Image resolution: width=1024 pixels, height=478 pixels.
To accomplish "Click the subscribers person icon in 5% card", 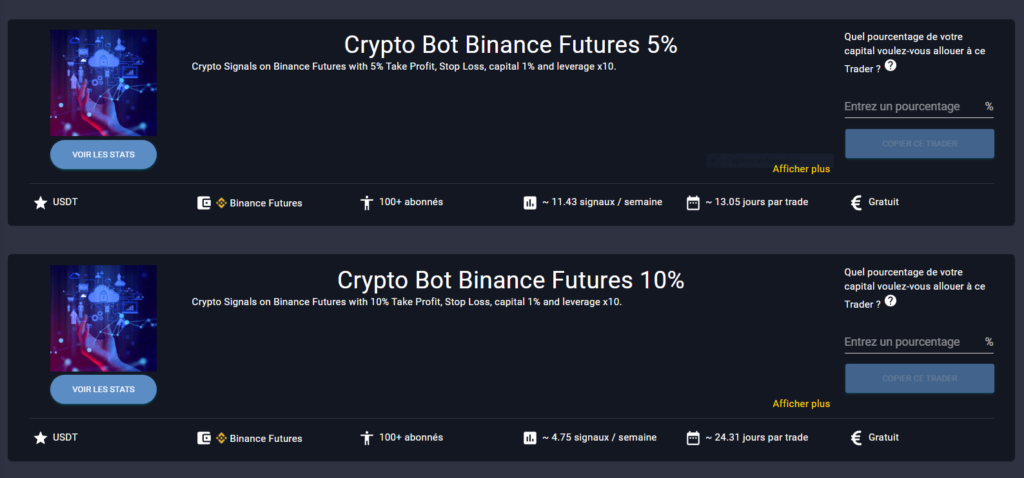I will click(x=366, y=203).
